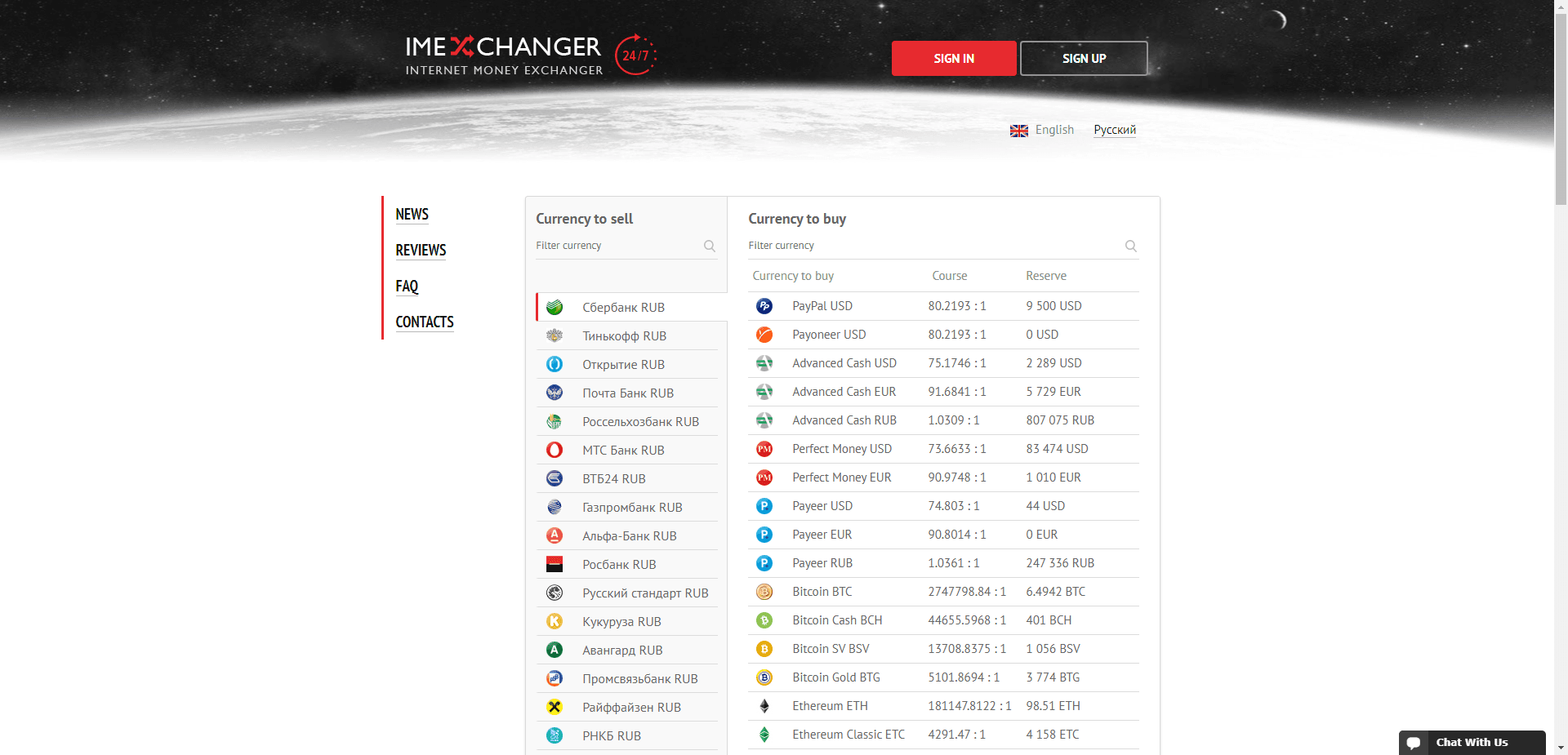Click the Альфа-Банк RUB icon
This screenshot has width=1568, height=755.
(555, 535)
